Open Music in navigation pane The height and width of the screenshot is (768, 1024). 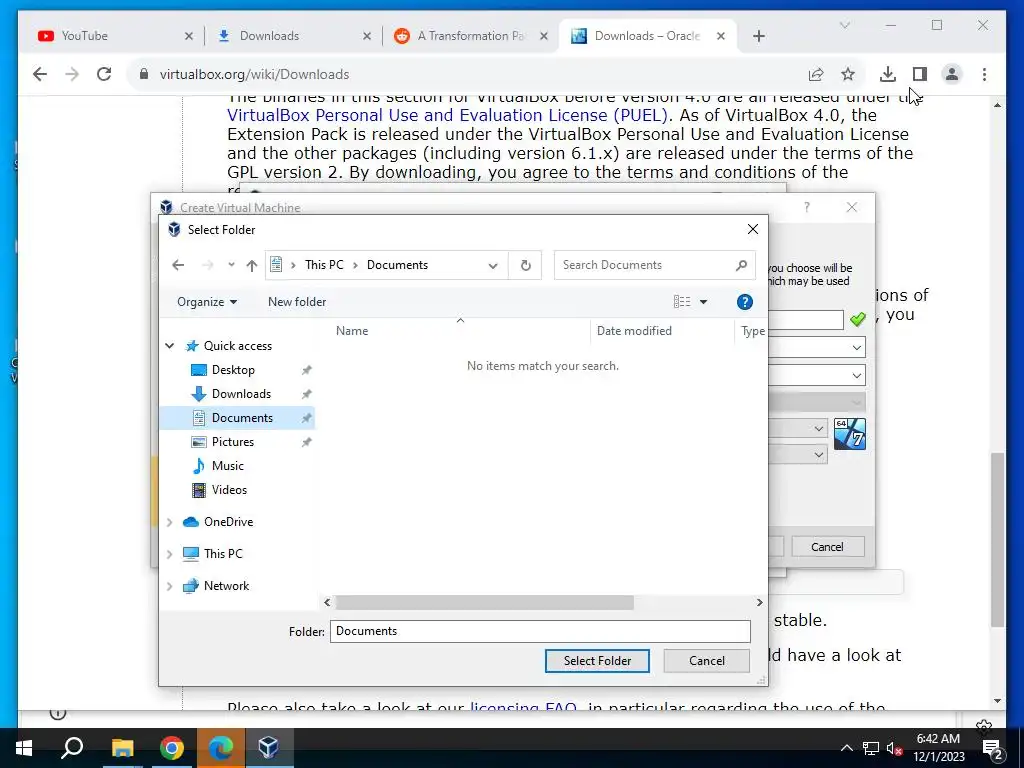pyautogui.click(x=227, y=466)
